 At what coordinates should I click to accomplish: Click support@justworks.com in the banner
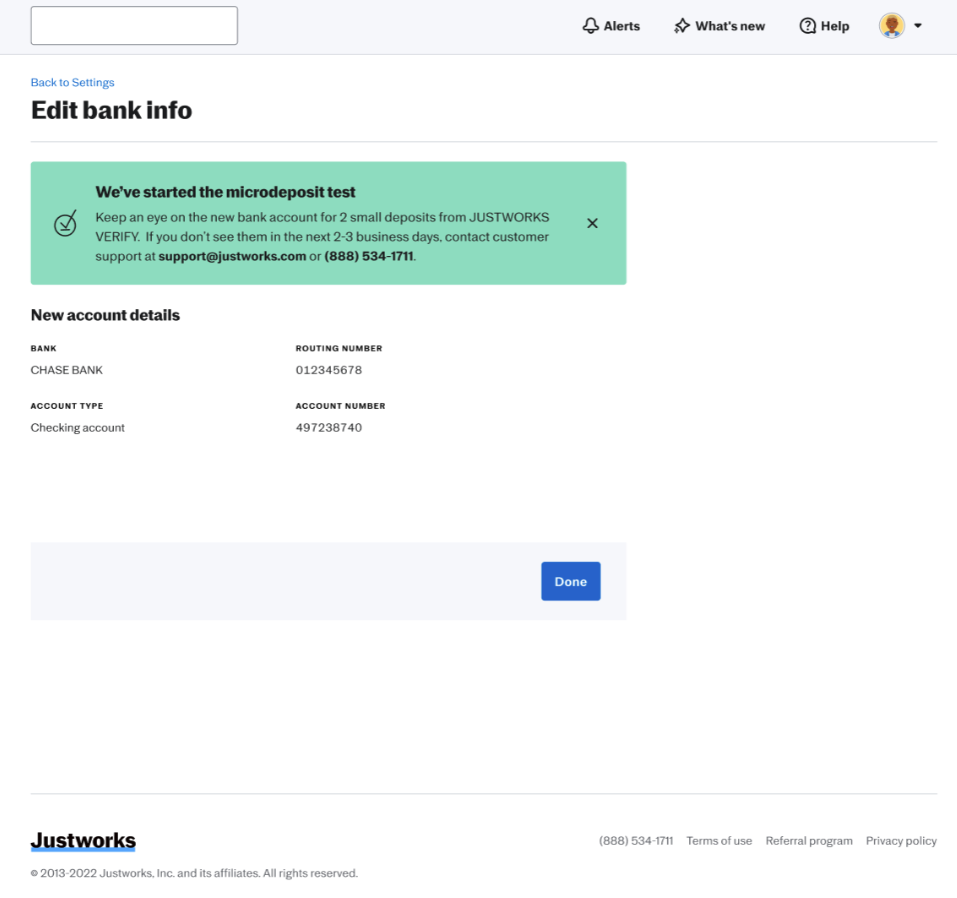click(232, 256)
